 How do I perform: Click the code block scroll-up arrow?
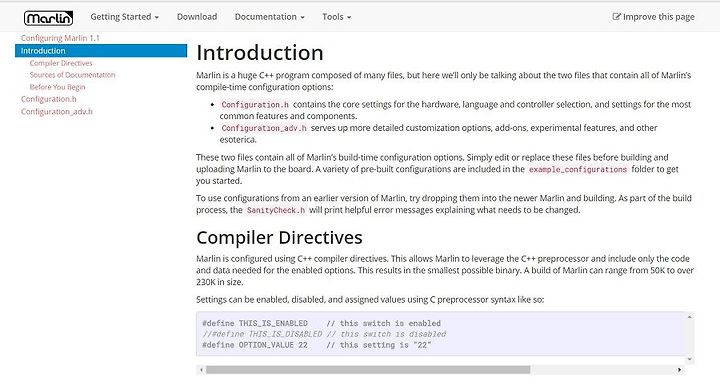click(689, 317)
